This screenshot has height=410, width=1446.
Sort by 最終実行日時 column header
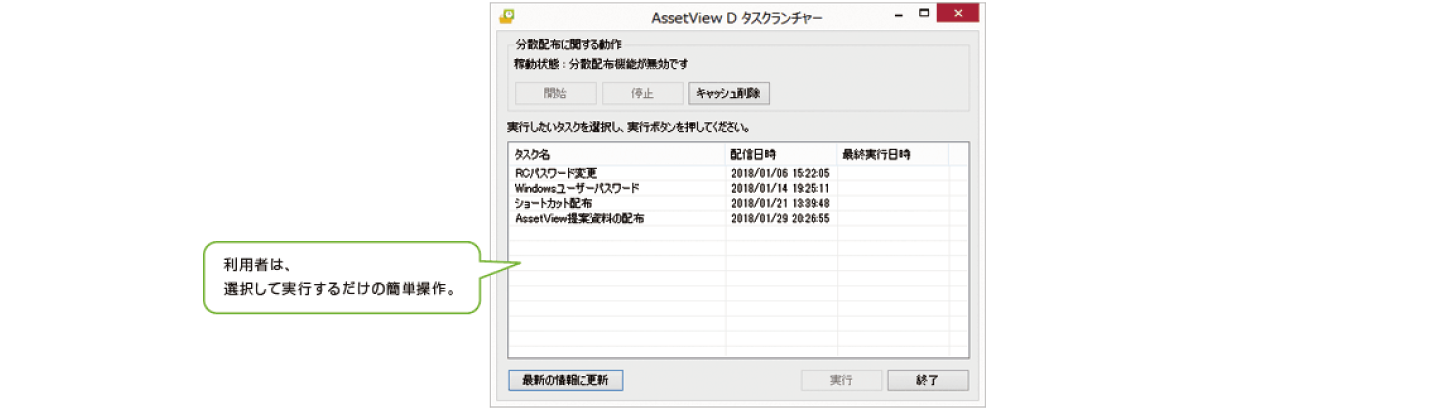click(x=894, y=155)
